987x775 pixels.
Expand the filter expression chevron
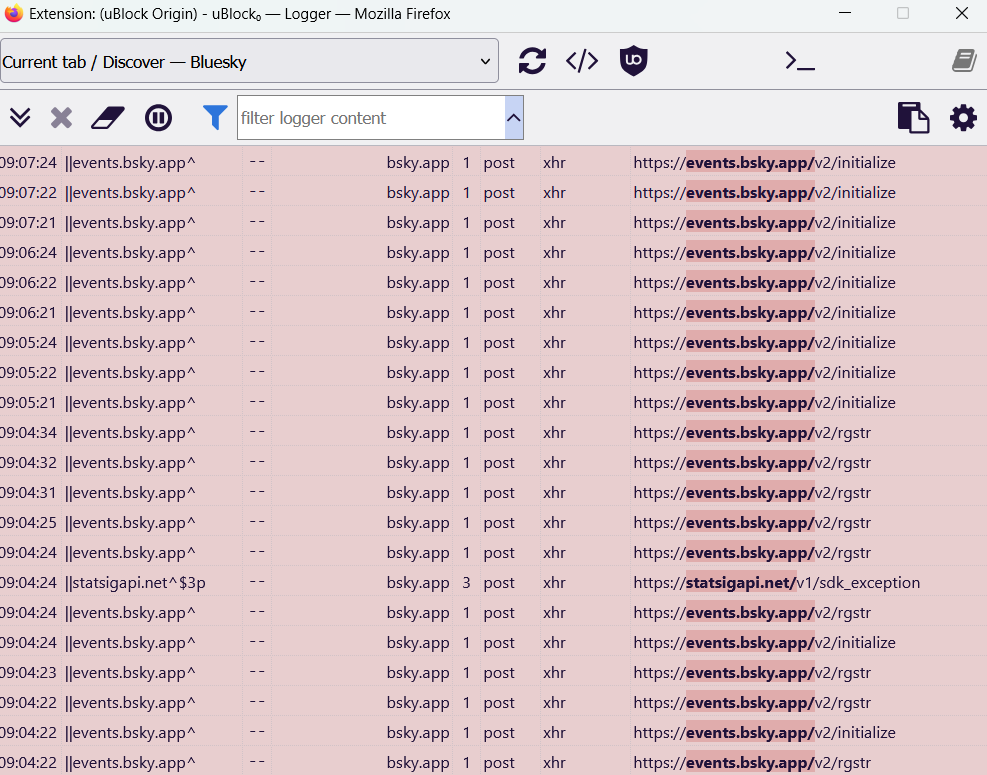(514, 118)
